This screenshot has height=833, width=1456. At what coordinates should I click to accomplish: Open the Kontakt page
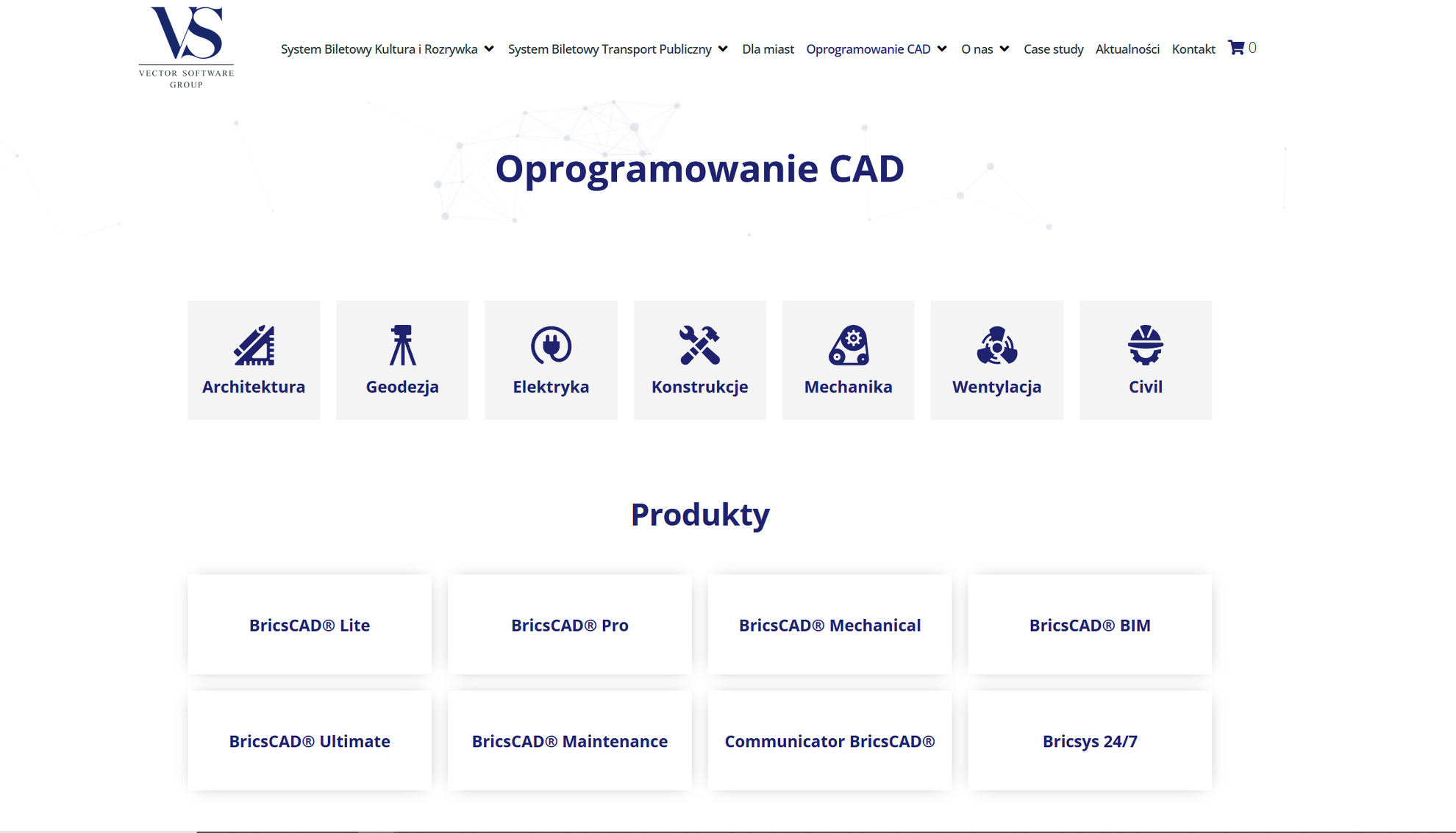pos(1193,49)
